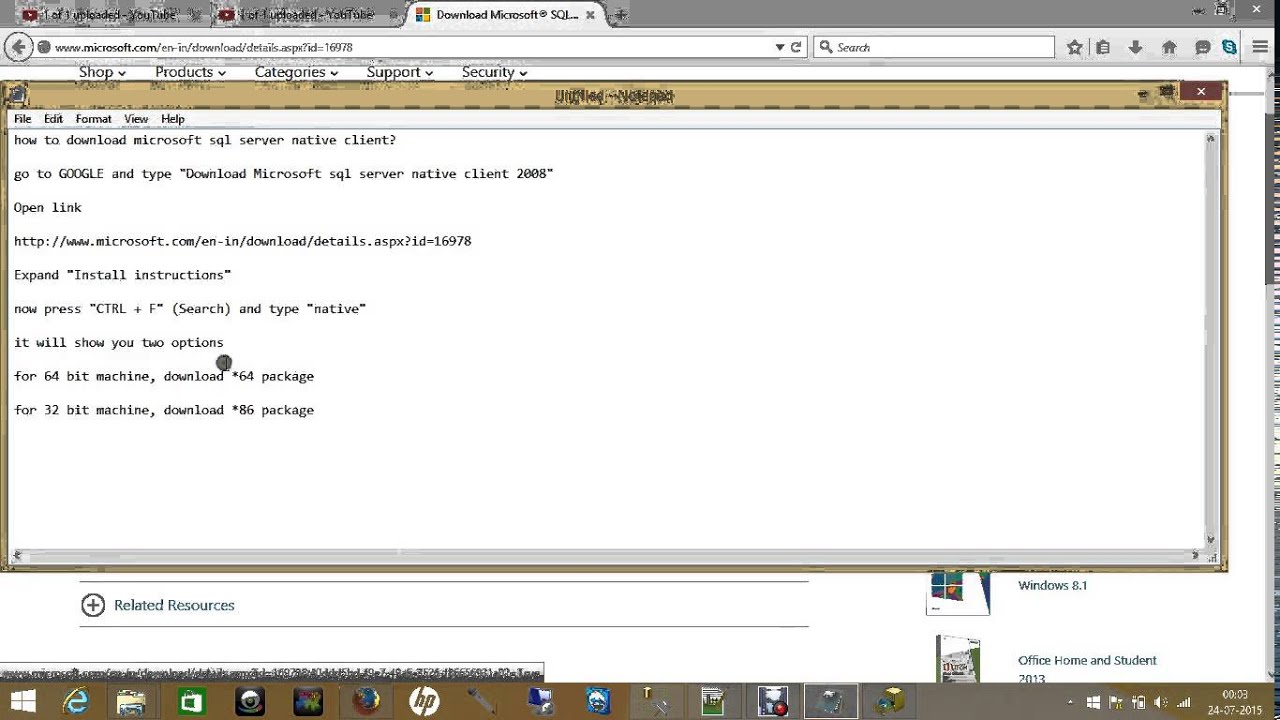Select the Download Microsoft SQL tab
Screen dimensions: 1280x720
point(505,15)
